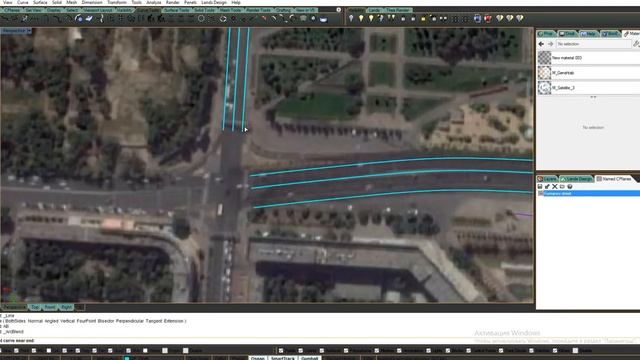Switch to the Right viewport tab
This screenshot has height=360, width=640.
coord(66,307)
